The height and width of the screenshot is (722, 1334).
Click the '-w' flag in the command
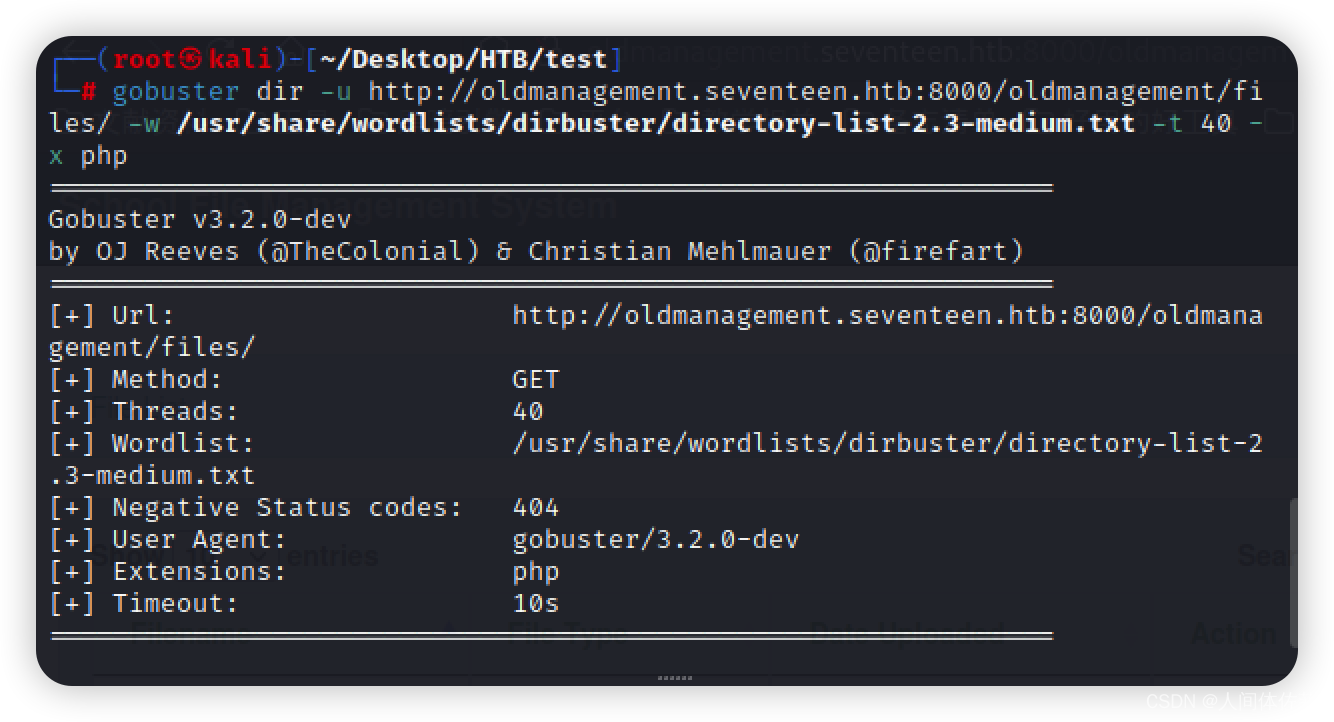144,124
